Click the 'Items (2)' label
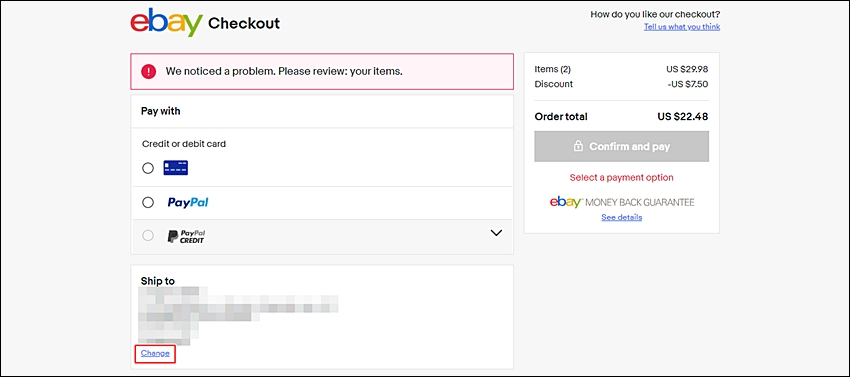Screen dimensions: 850x377 (x=552, y=69)
